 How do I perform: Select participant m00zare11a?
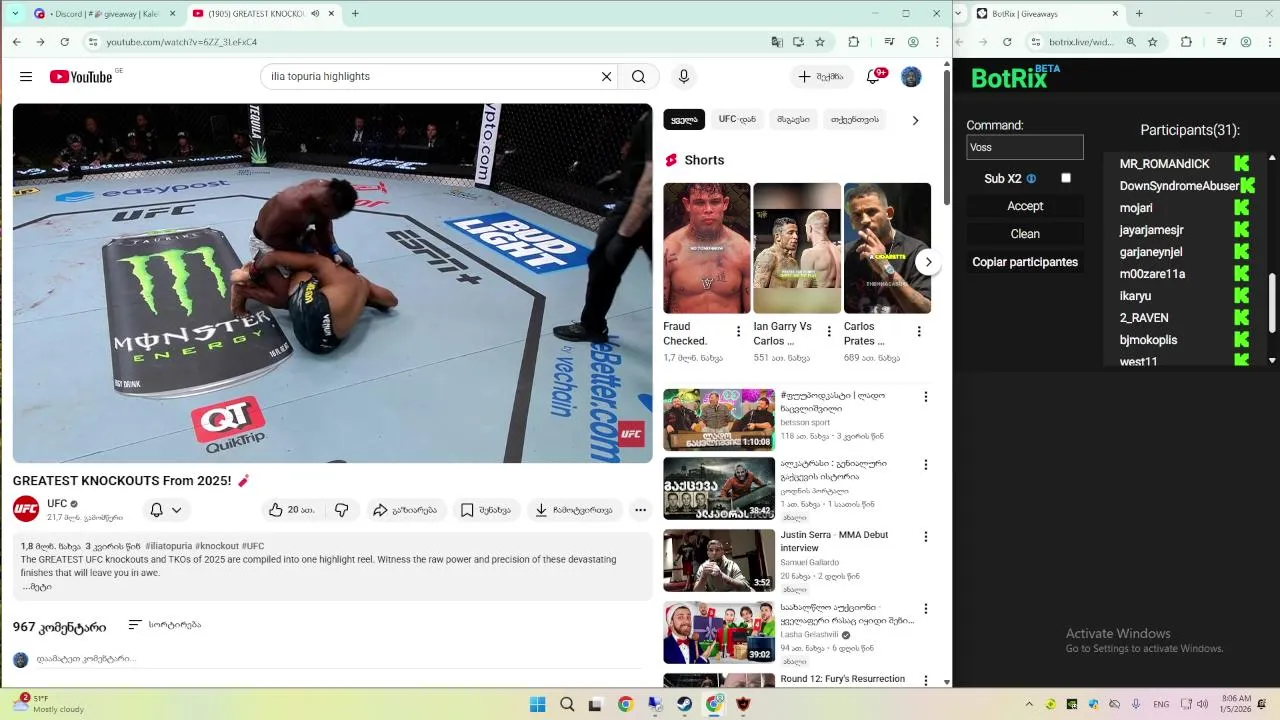(1152, 274)
